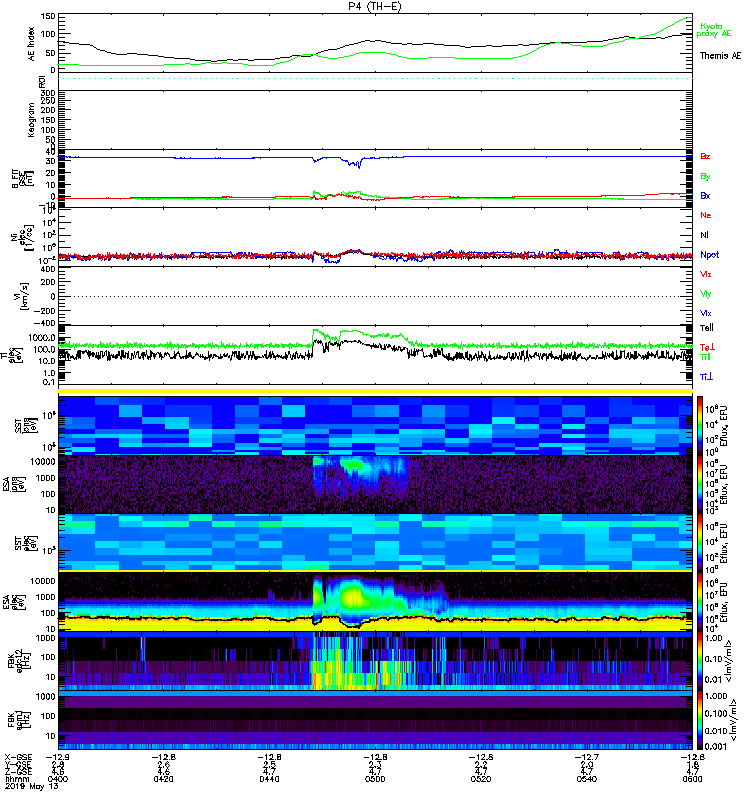Image resolution: width=750 pixels, height=800 pixels.
Task: Click the 0400 time tick label
Action: click(x=57, y=779)
